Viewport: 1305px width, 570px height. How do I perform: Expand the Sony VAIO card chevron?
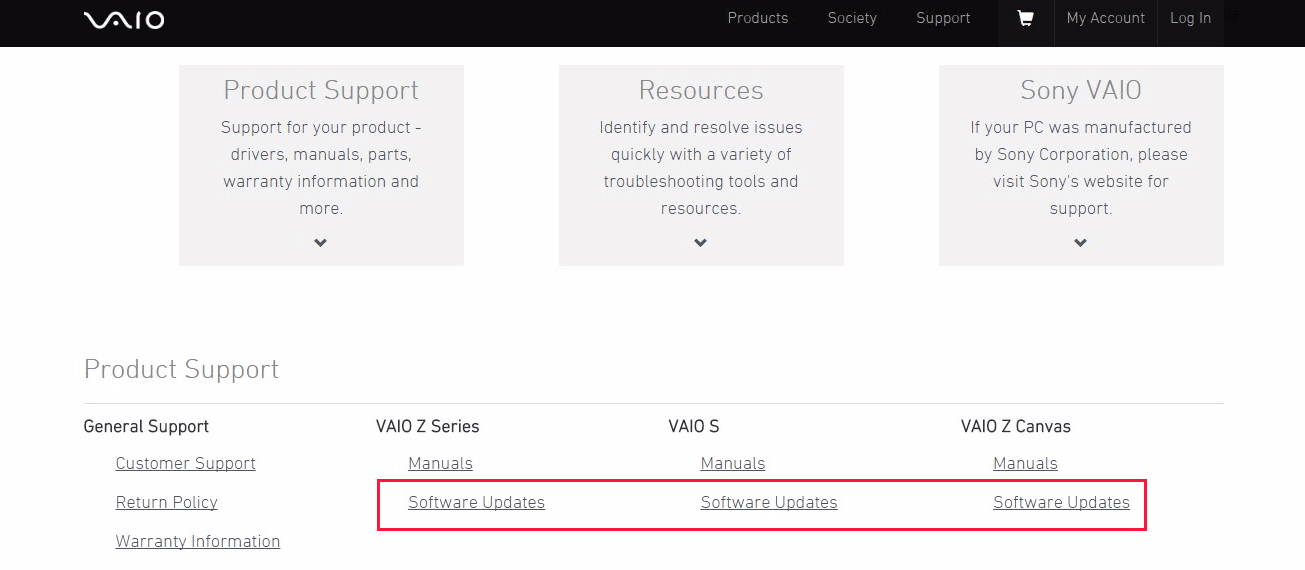tap(1080, 243)
